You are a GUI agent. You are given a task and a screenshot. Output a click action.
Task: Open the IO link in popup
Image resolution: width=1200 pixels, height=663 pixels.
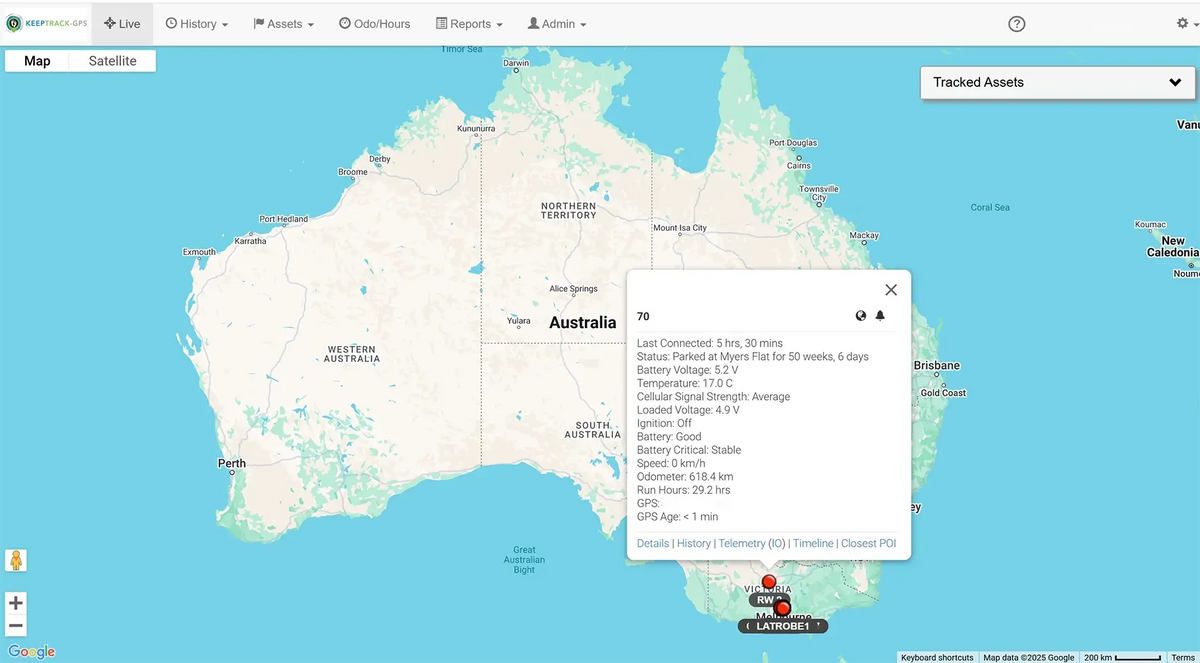776,543
